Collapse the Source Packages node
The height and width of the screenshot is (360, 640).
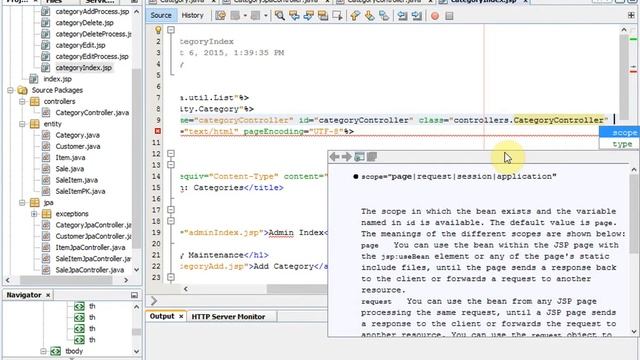pyautogui.click(x=11, y=90)
